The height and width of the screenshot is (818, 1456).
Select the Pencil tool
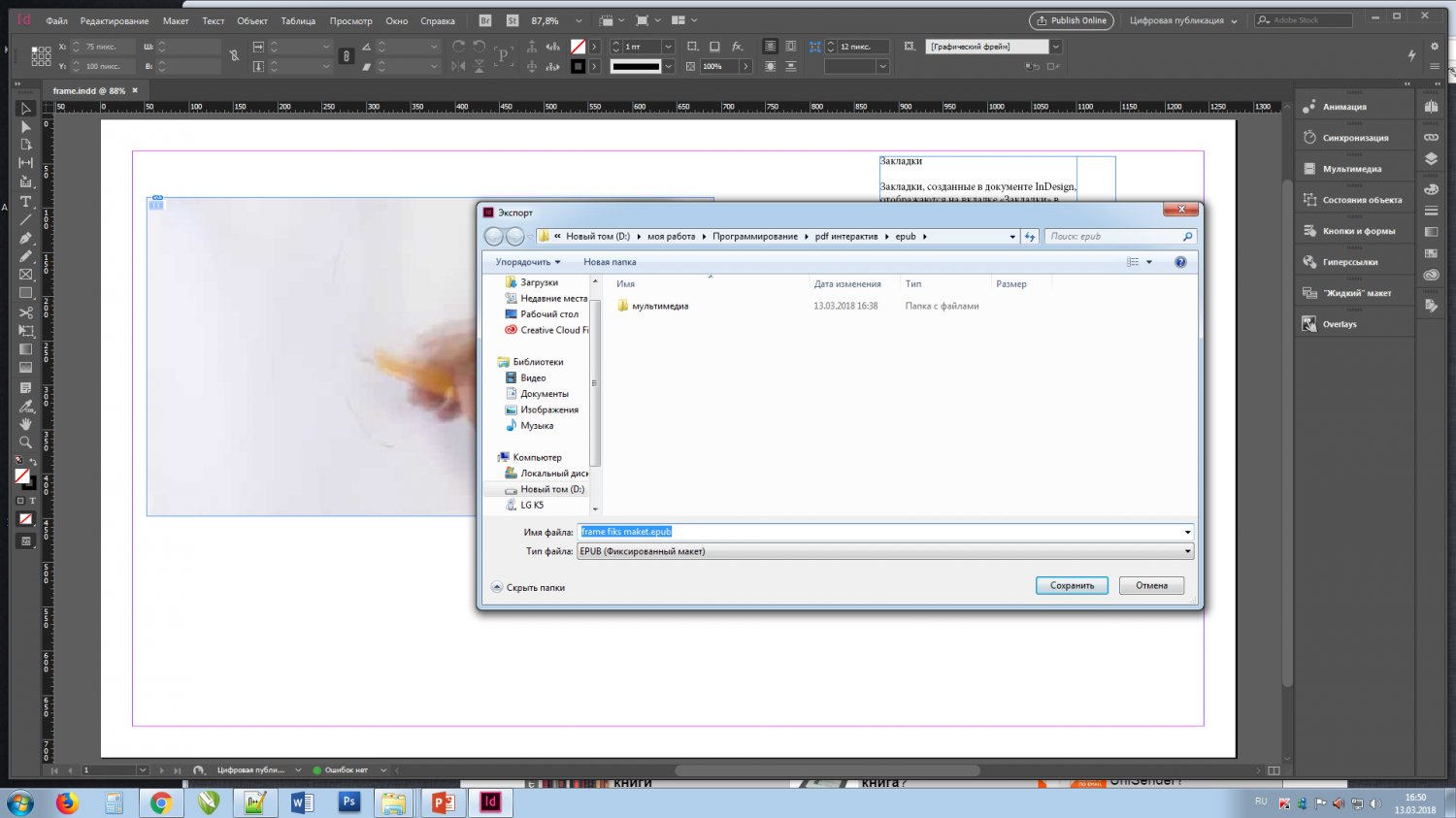[26, 256]
